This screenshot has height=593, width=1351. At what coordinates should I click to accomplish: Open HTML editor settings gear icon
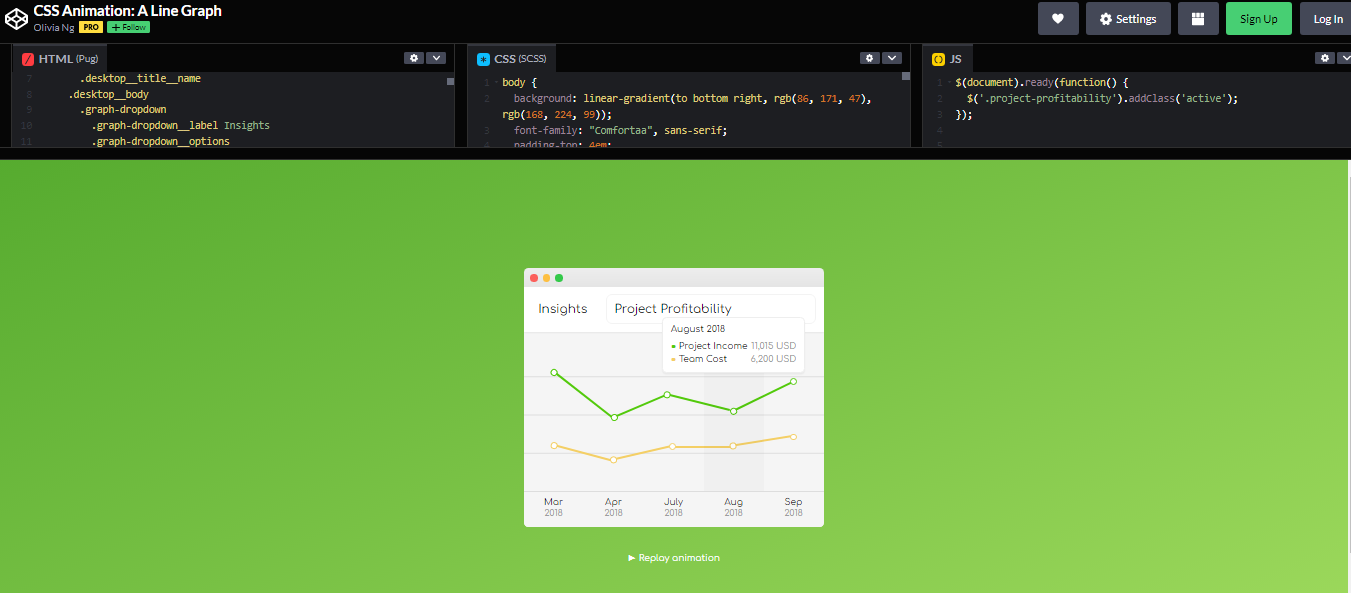[414, 58]
